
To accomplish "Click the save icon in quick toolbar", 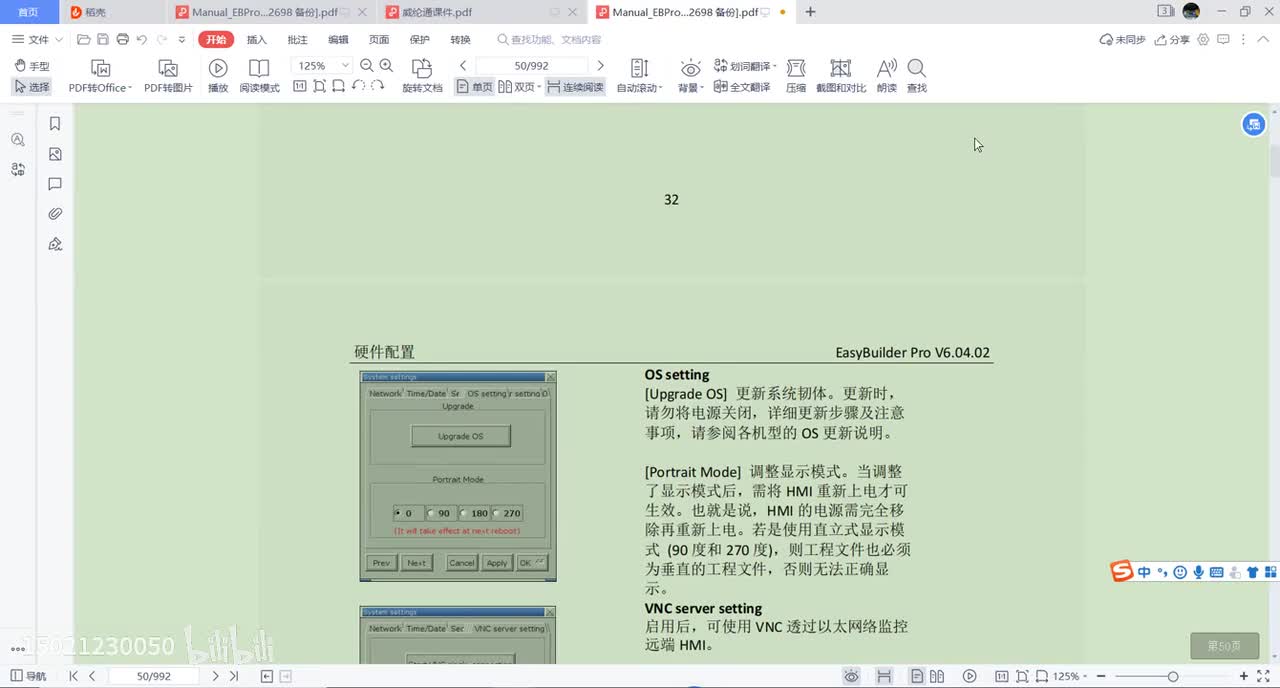I will click(103, 39).
